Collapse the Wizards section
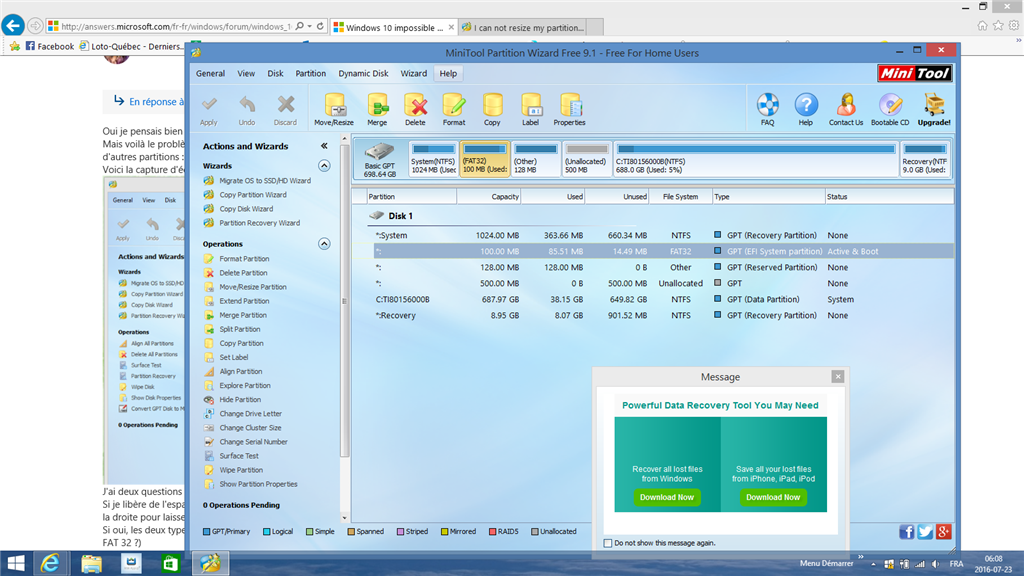1024x576 pixels. (324, 166)
